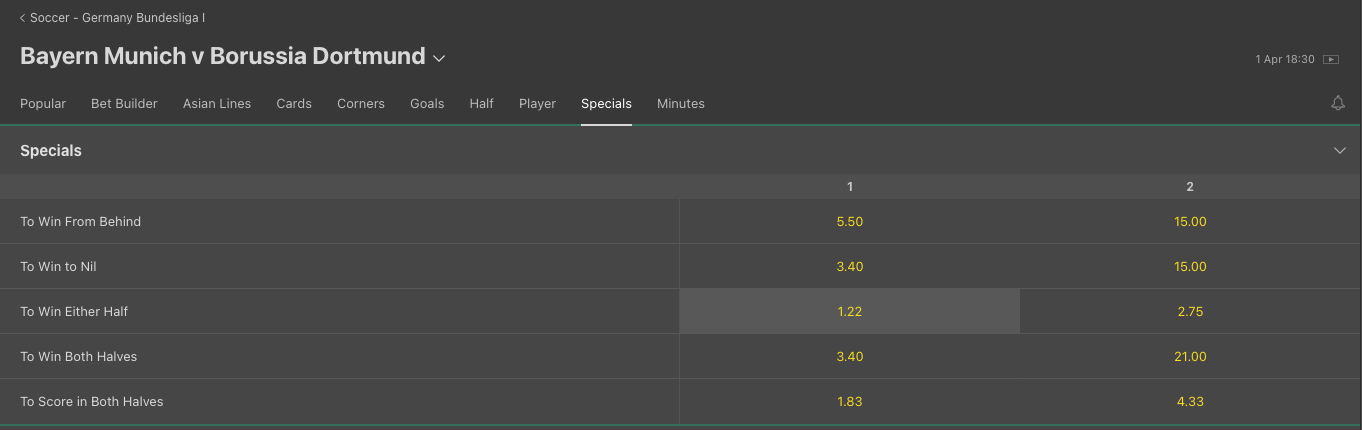Open the match selector dropdown arrow
This screenshot has width=1362, height=430.
click(x=439, y=59)
